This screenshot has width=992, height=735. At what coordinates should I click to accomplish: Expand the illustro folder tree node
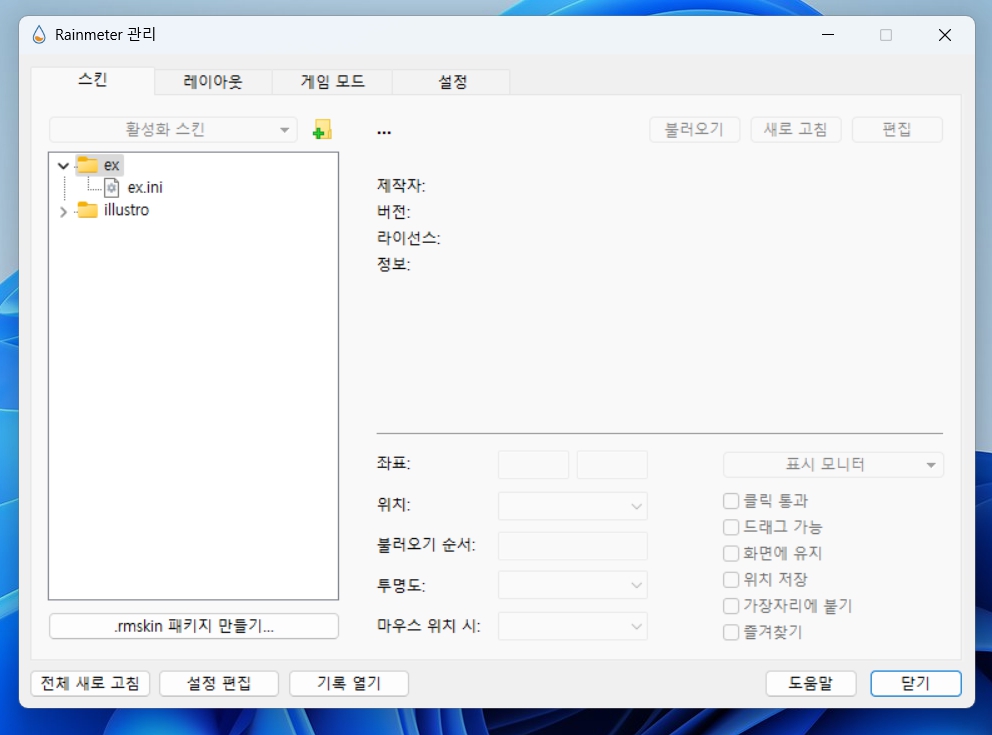63,211
